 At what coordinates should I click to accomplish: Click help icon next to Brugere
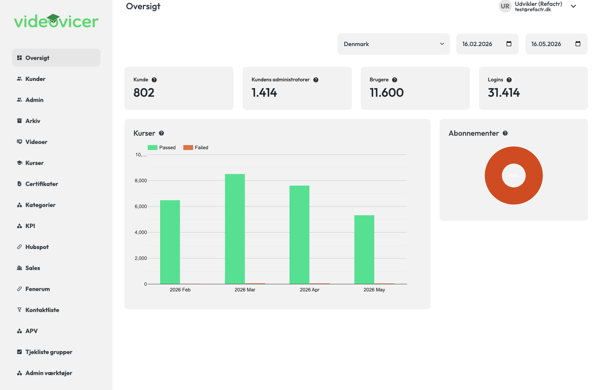point(395,80)
